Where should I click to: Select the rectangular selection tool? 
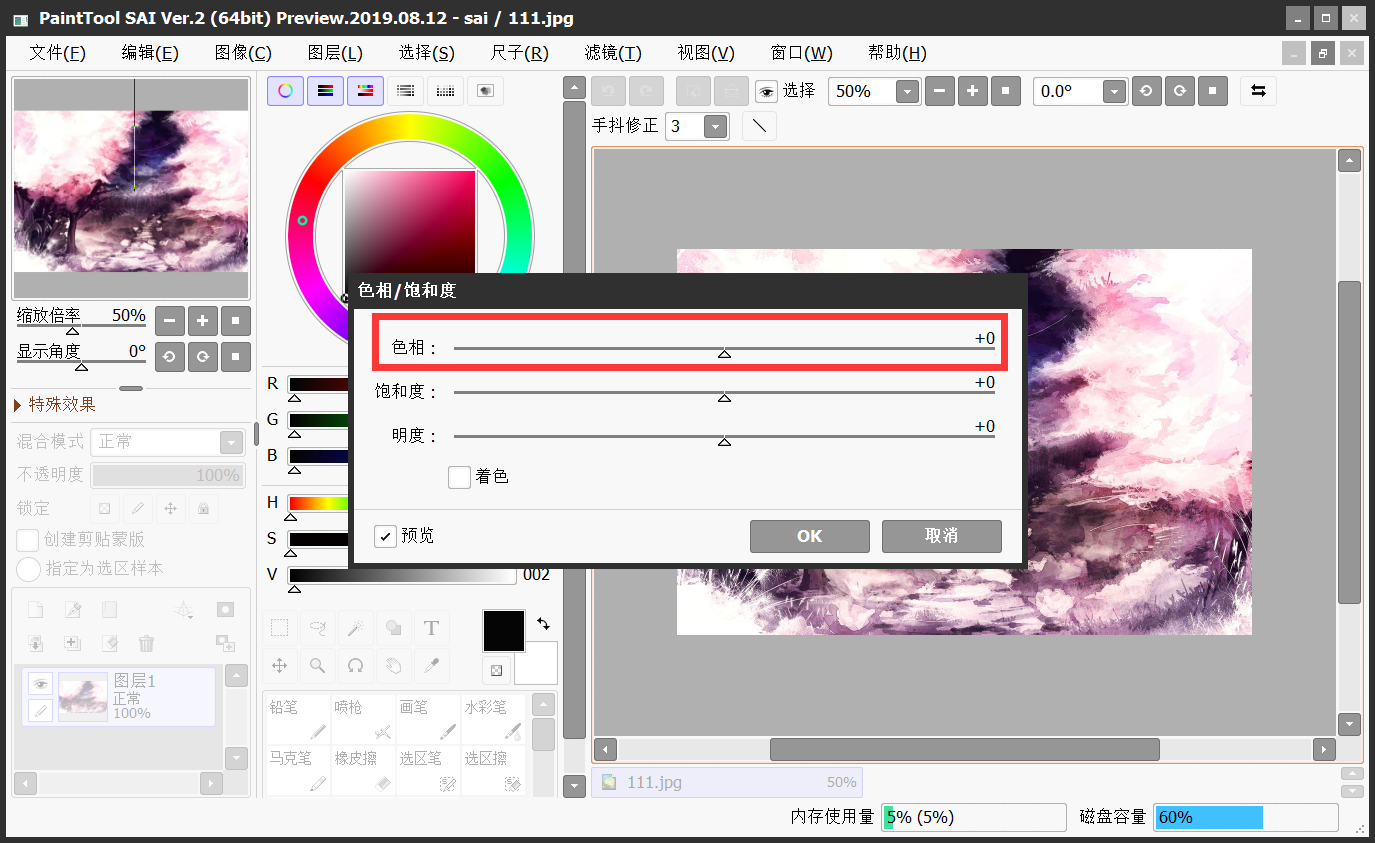280,628
